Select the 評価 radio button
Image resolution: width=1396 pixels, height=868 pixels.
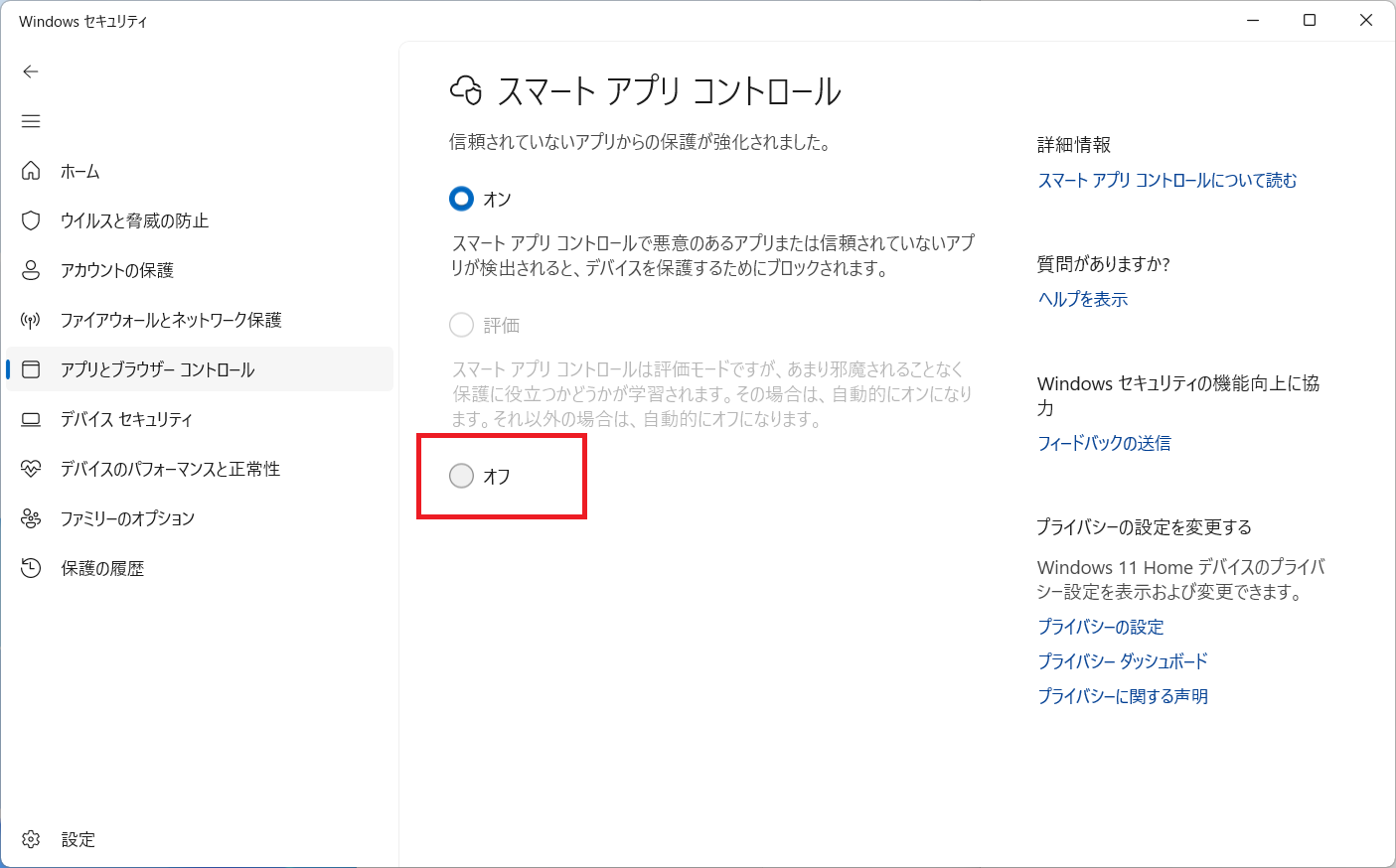point(461,325)
